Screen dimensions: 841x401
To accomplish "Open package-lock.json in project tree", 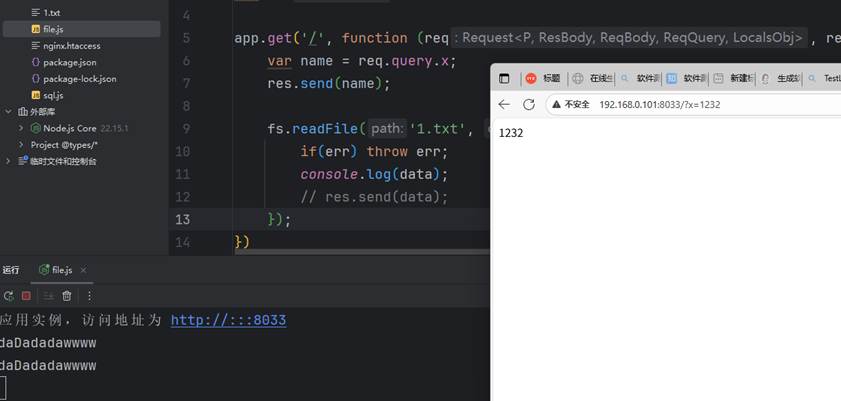I will click(79, 79).
